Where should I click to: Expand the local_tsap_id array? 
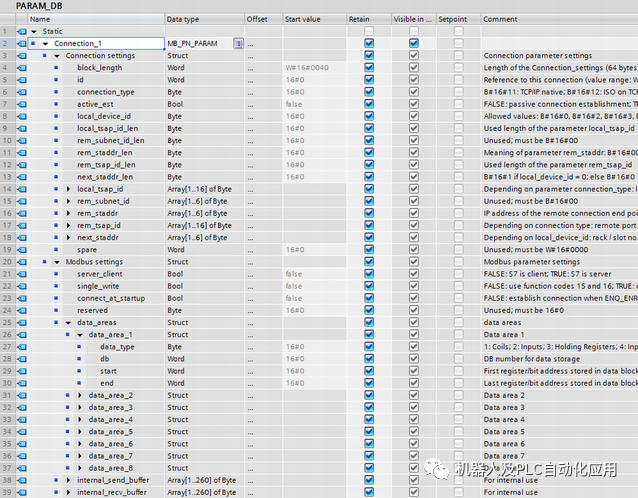68,189
